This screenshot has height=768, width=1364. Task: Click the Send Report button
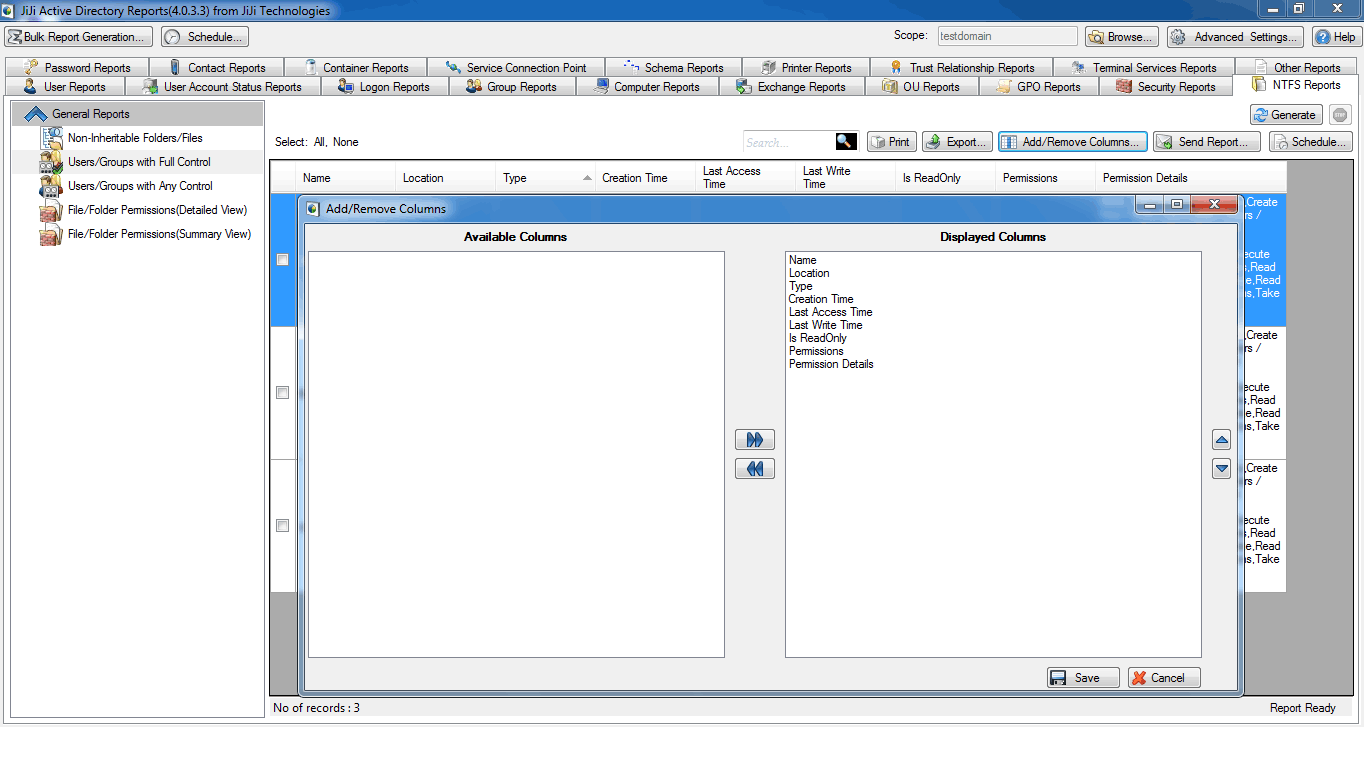(x=1206, y=142)
